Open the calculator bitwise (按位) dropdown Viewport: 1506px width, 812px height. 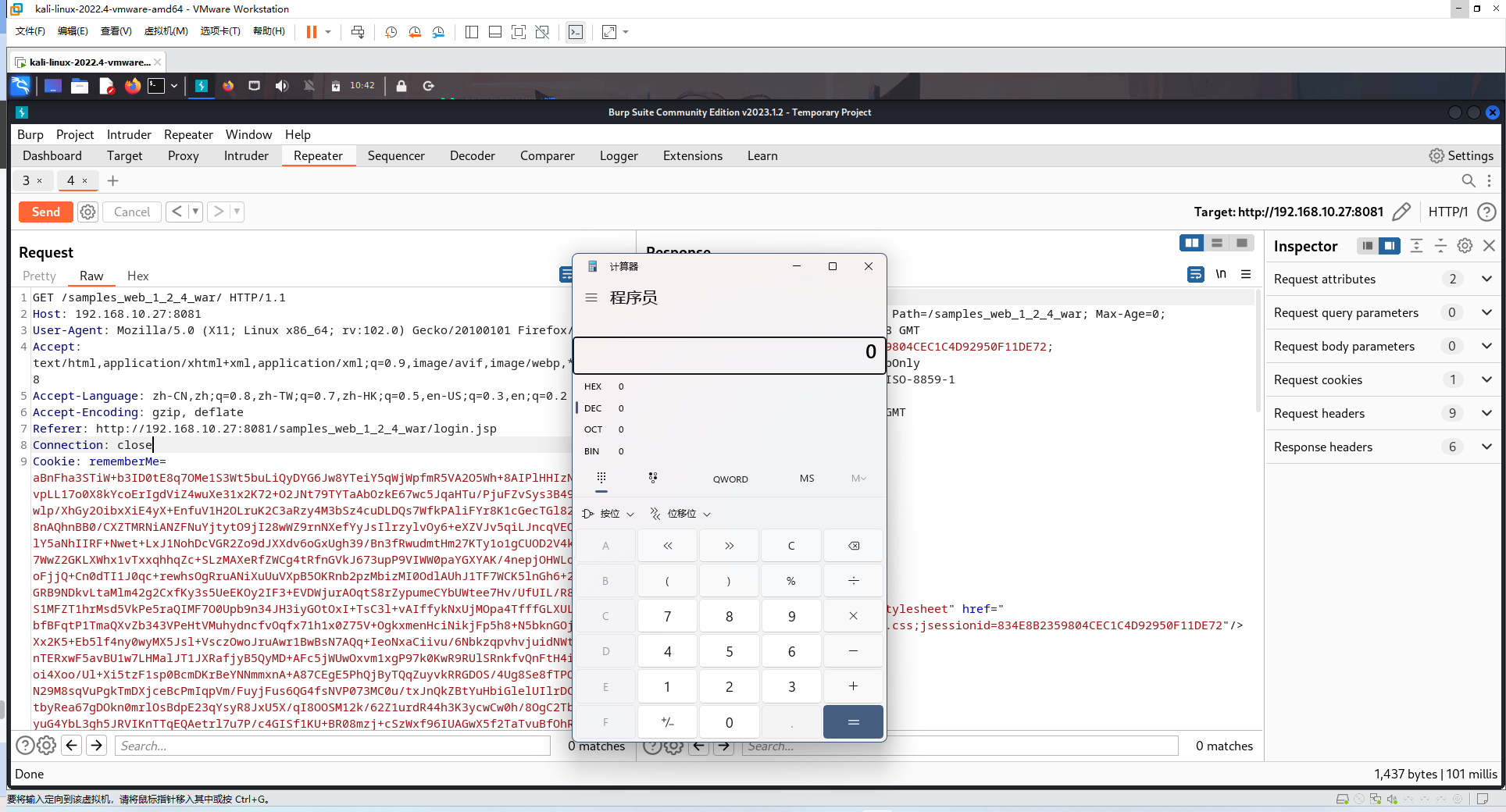[608, 514]
